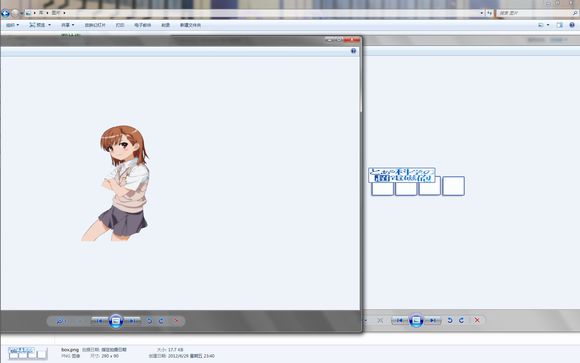Image resolution: width=580 pixels, height=363 pixels.
Task: Go back with the Explorer back arrow
Action: click(x=5, y=13)
